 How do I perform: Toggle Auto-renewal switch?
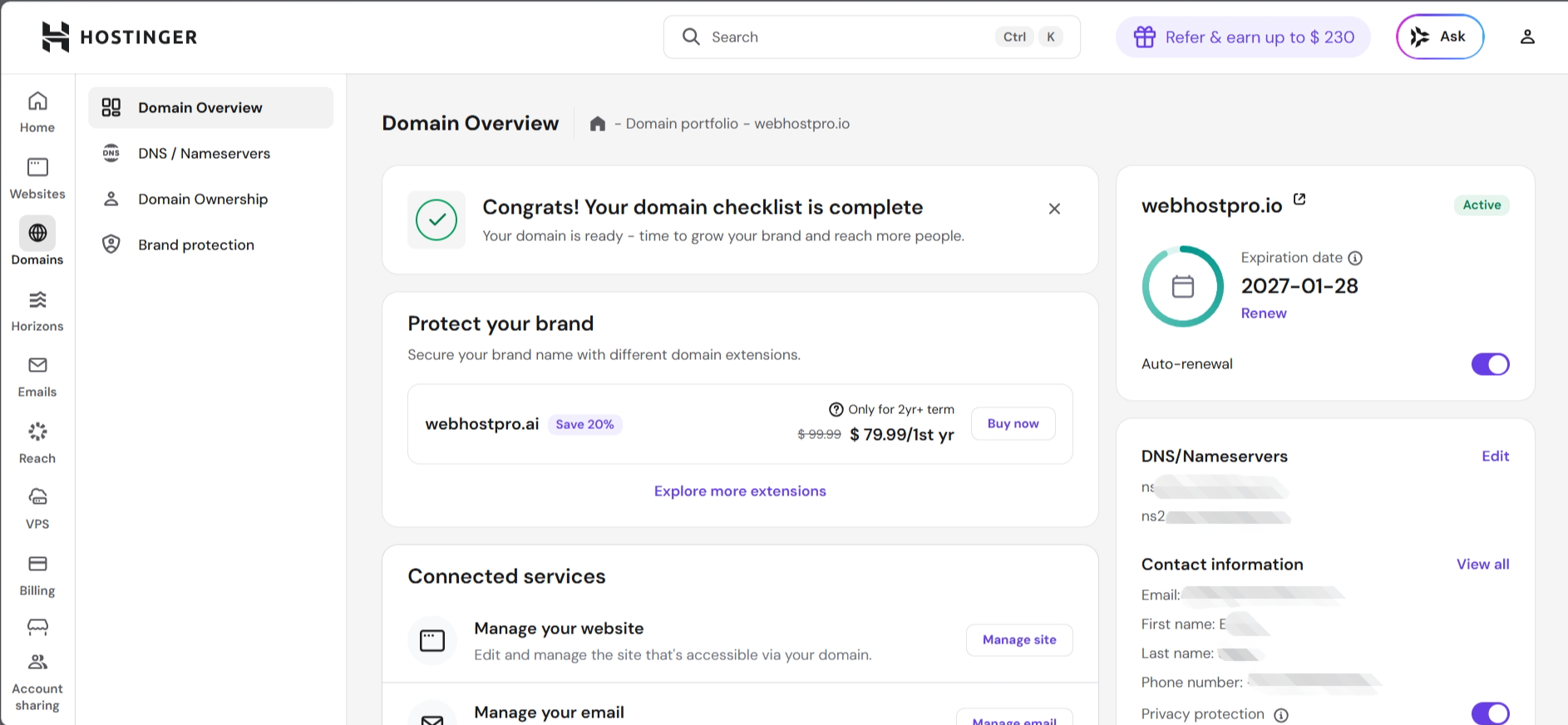[1491, 364]
